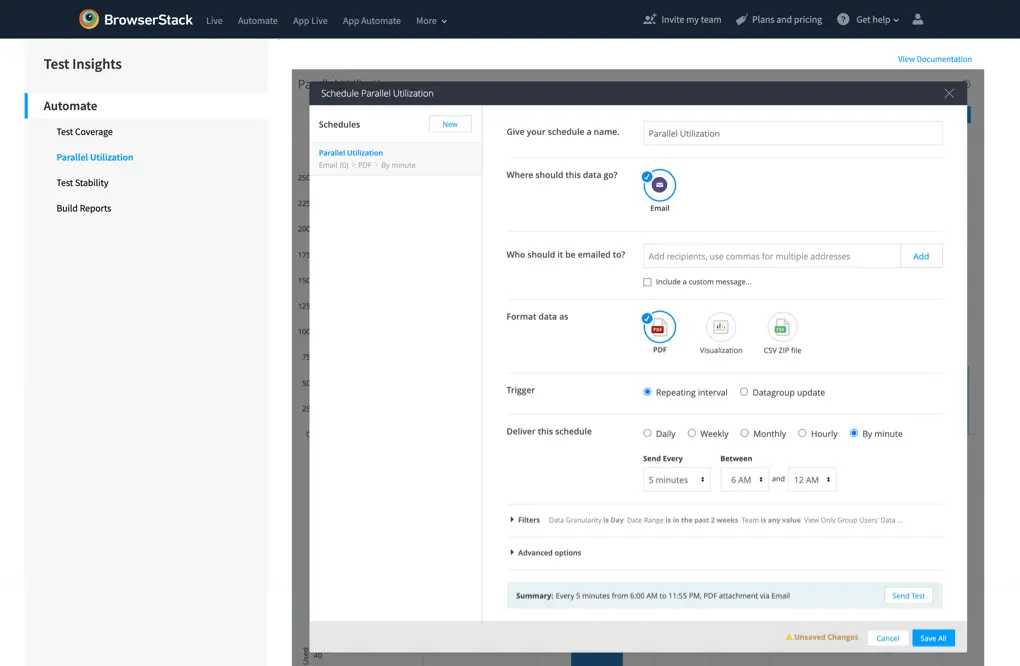
Task: Close the Schedule Parallel Utilization dialog
Action: [x=949, y=93]
